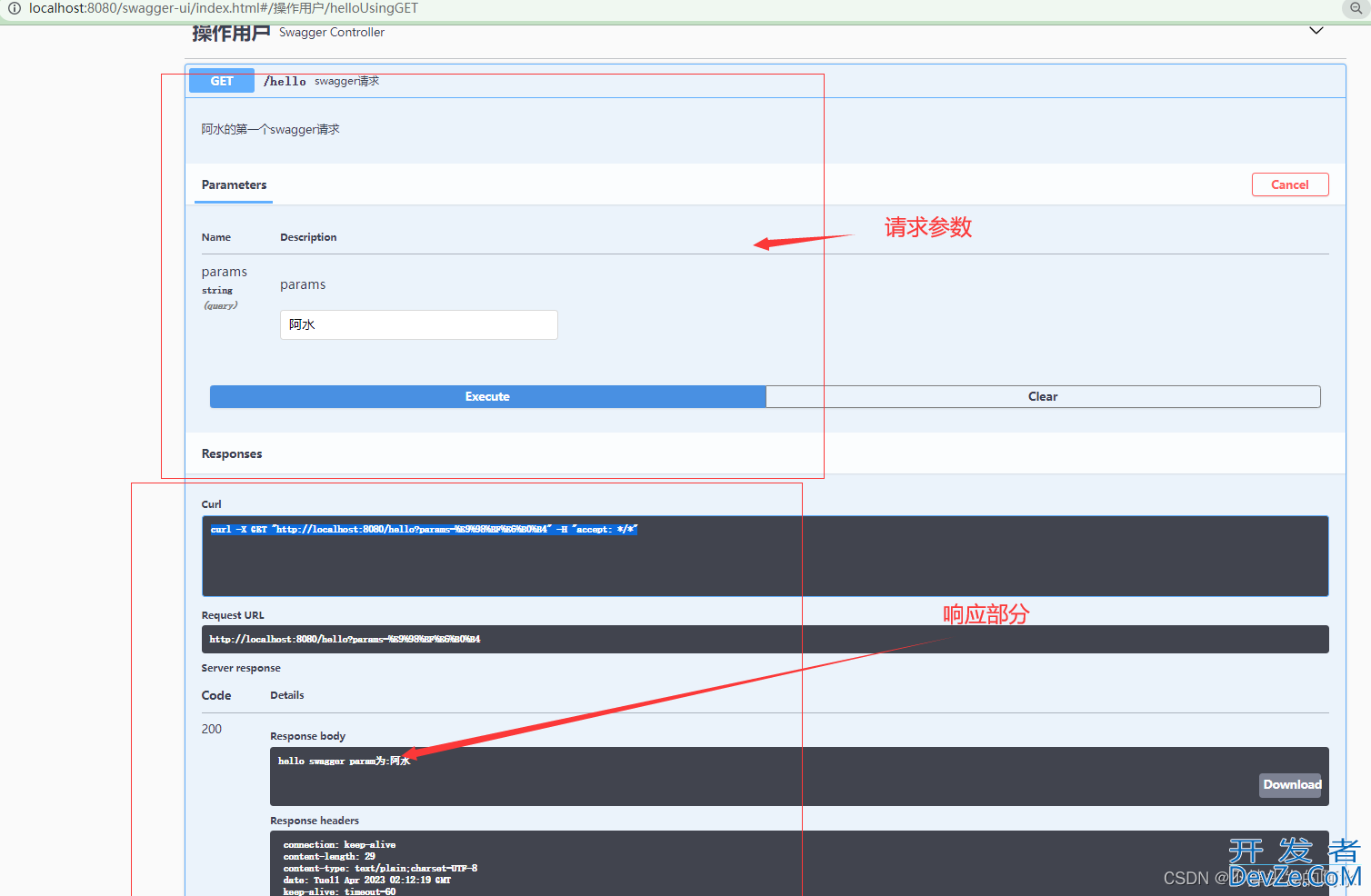Click the response body text 'hello swagger param为:阿水'

tap(344, 761)
